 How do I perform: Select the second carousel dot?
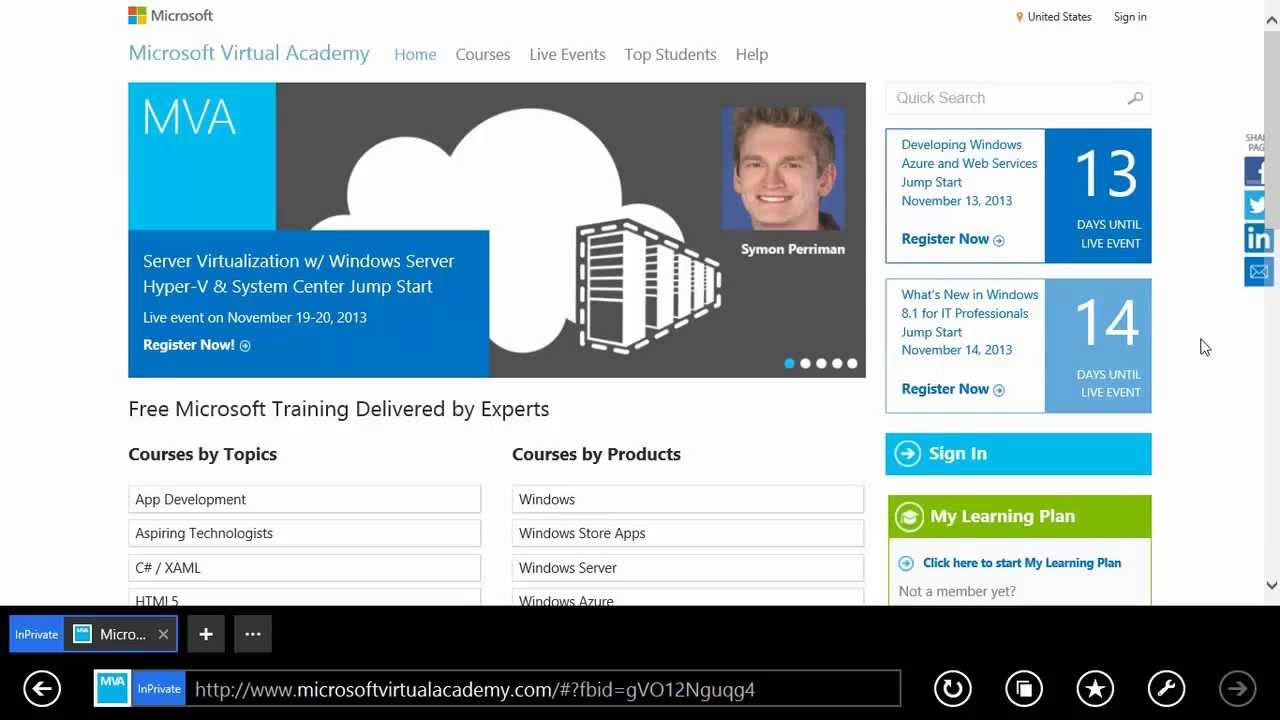point(805,364)
